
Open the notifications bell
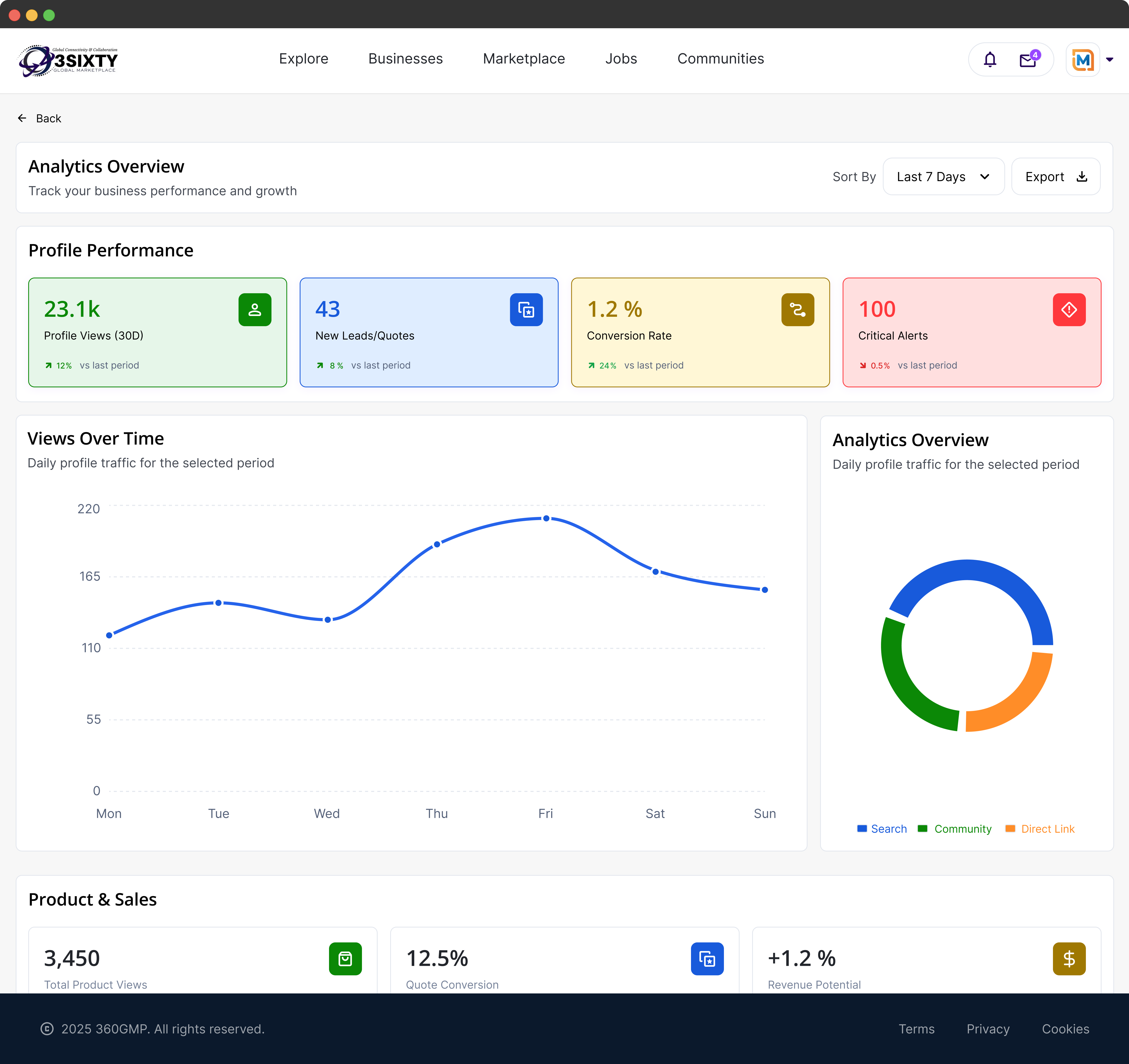coord(990,59)
